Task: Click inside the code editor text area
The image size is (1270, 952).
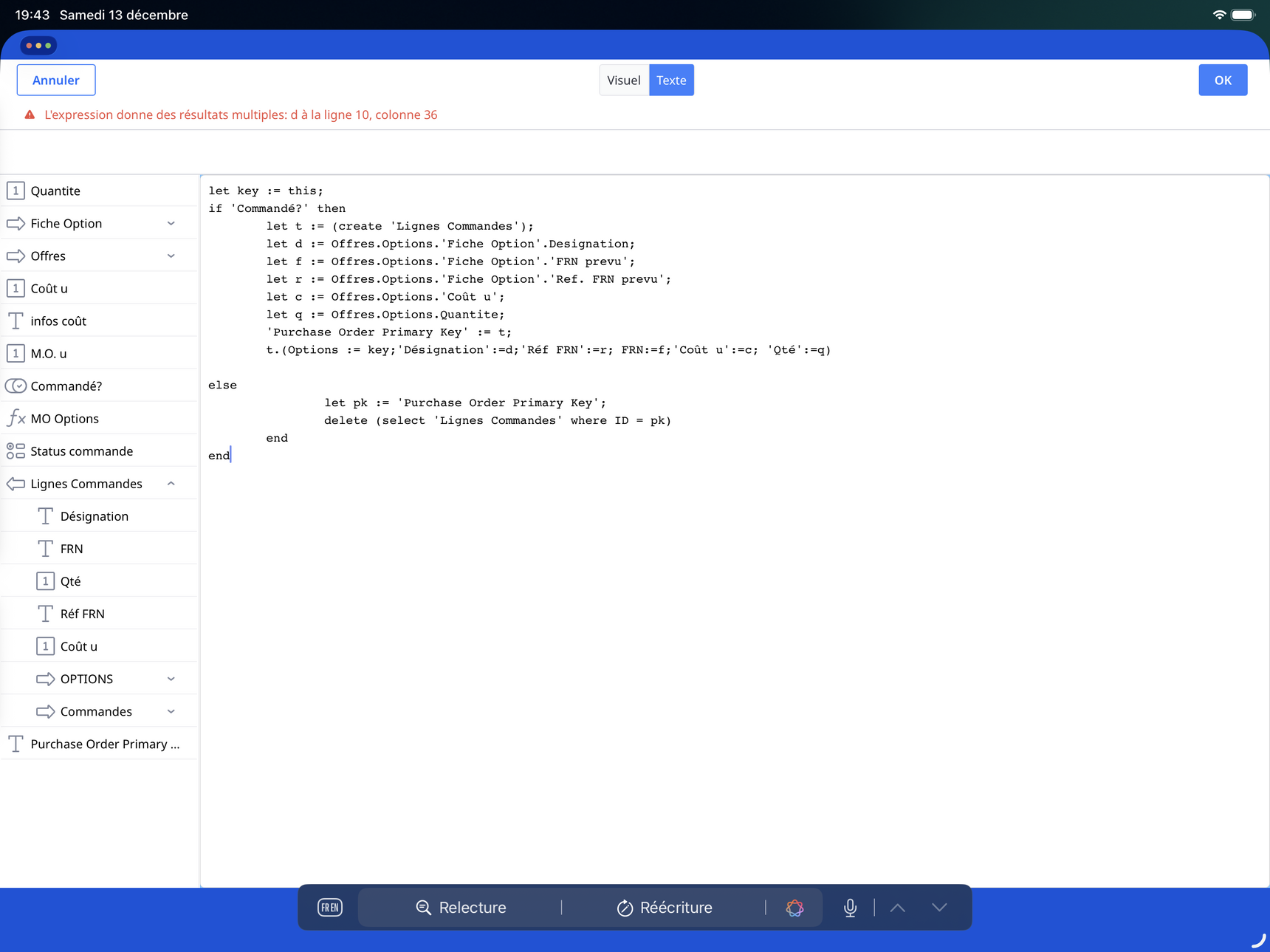Action: click(x=731, y=628)
